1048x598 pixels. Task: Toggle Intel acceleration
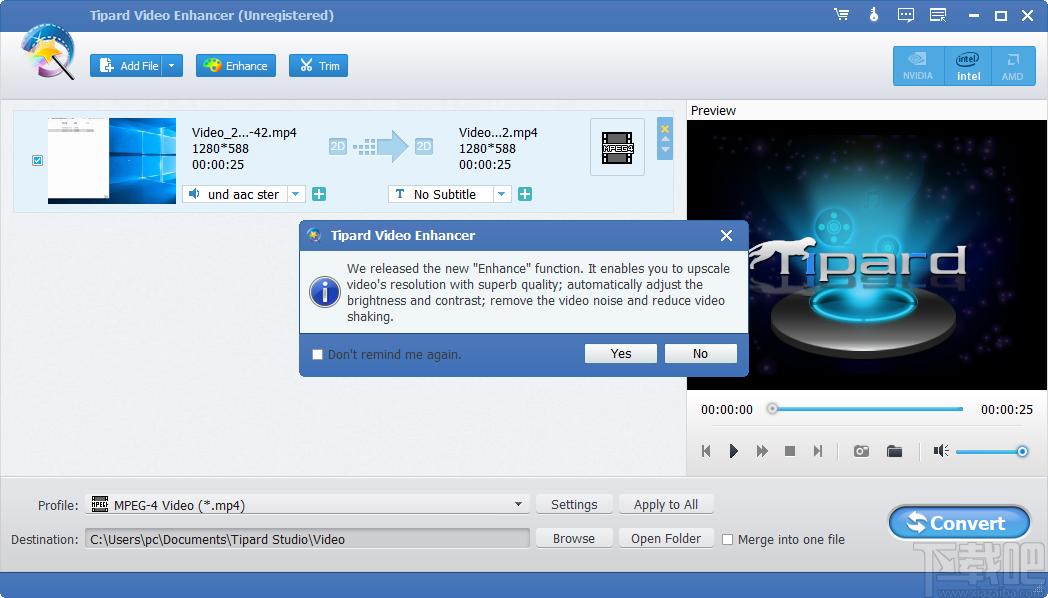click(x=968, y=66)
